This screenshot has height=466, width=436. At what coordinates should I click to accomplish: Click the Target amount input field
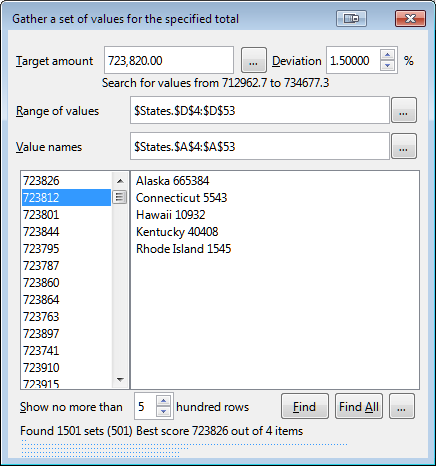click(169, 60)
